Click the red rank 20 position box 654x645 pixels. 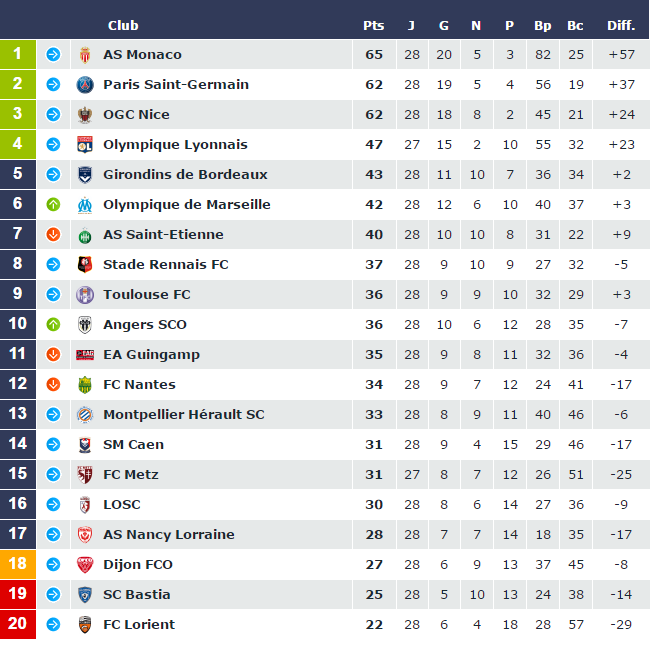tap(18, 625)
